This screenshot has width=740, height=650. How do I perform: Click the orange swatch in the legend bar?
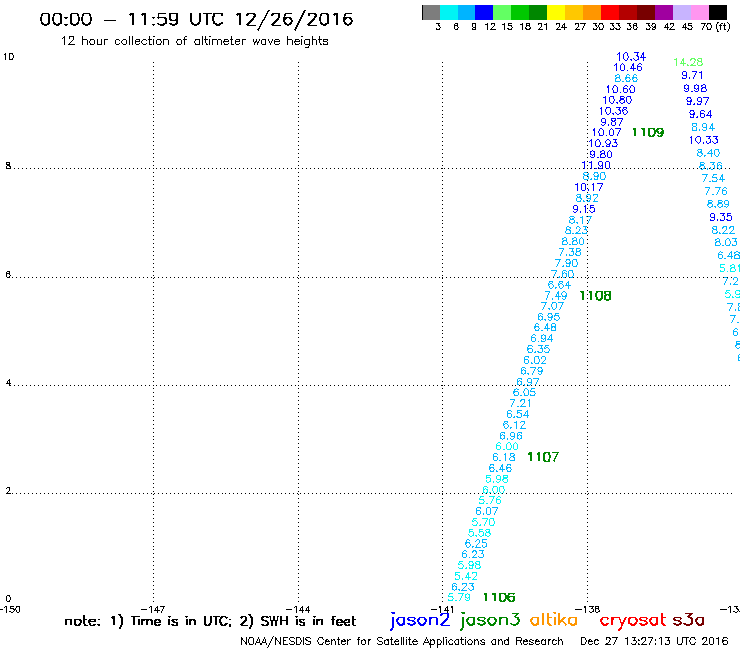[592, 12]
